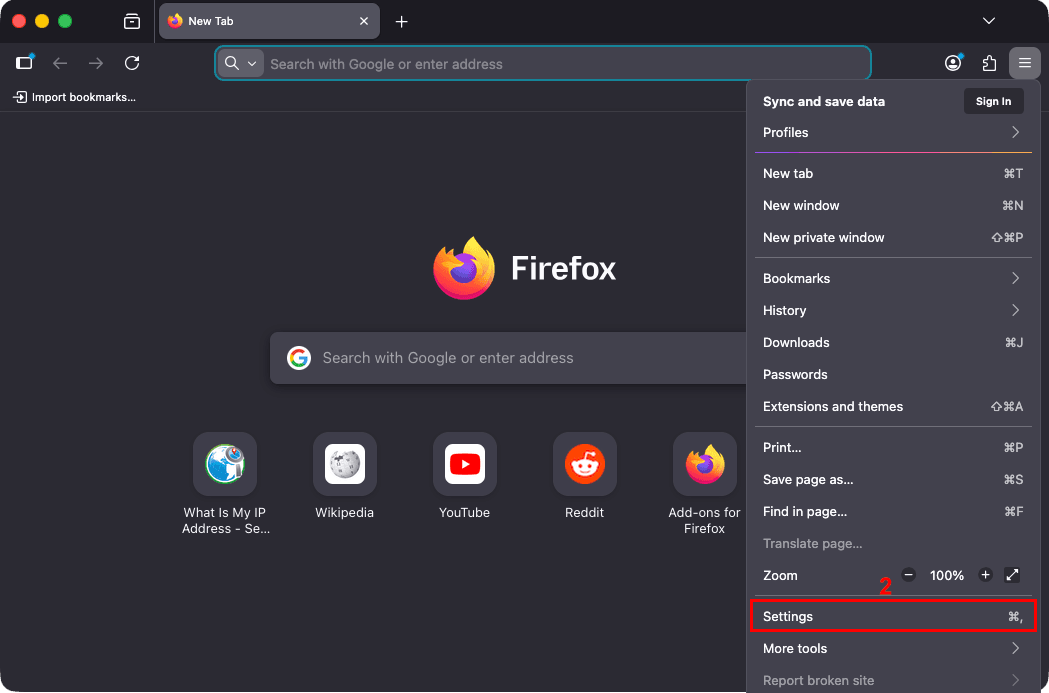This screenshot has height=693, width=1049.
Task: Open the Wikipedia shortcut tile
Action: [345, 476]
